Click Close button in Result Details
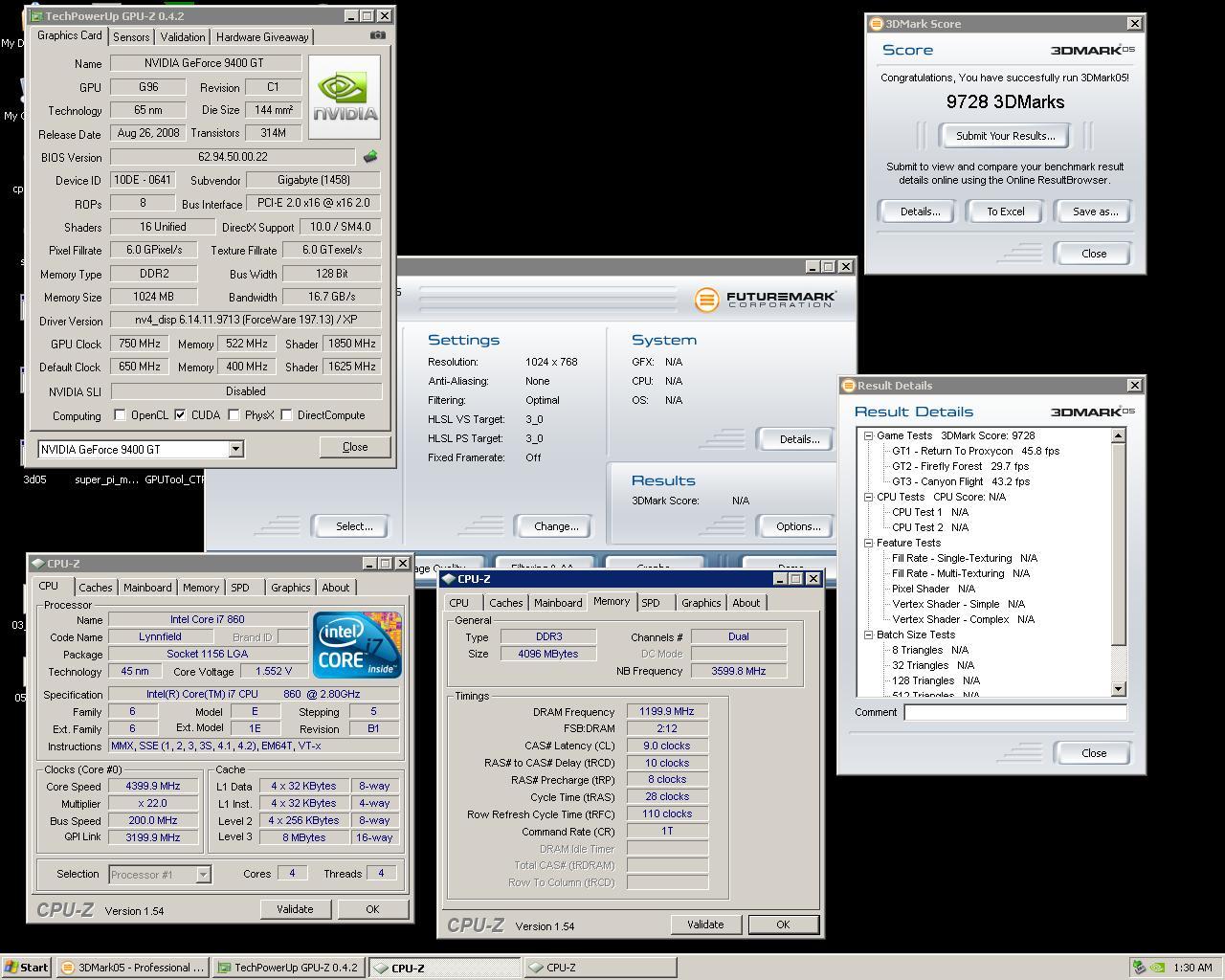The height and width of the screenshot is (980, 1225). point(1093,753)
